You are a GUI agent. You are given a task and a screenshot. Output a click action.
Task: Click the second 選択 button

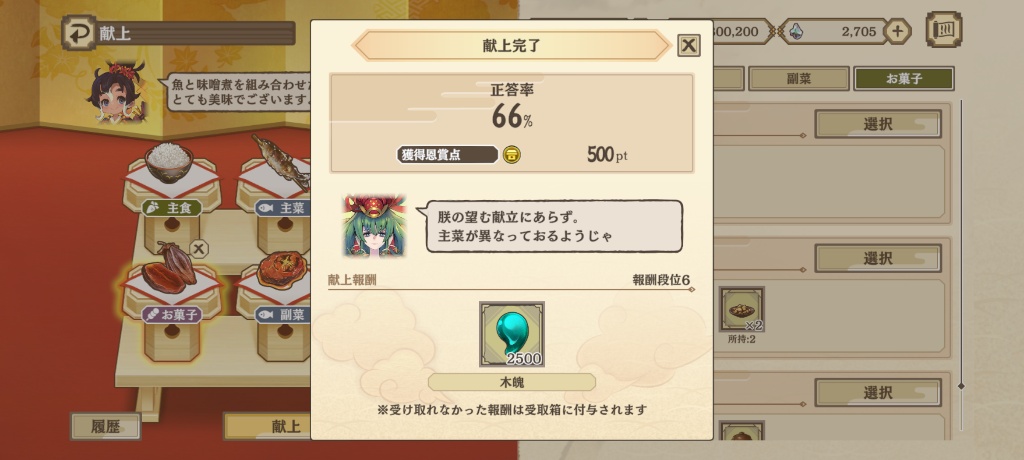(878, 258)
